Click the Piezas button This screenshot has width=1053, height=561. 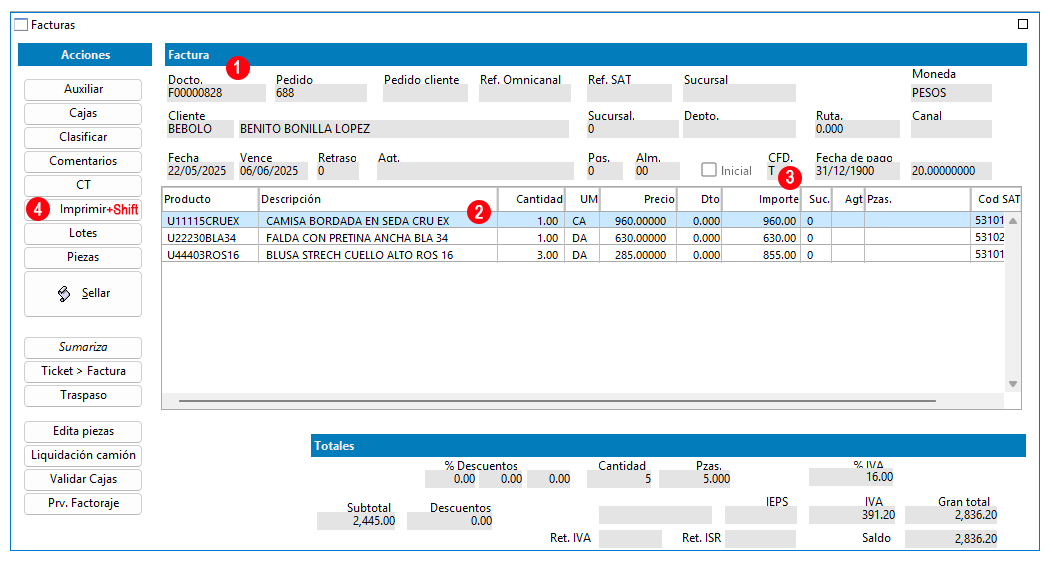[x=83, y=257]
